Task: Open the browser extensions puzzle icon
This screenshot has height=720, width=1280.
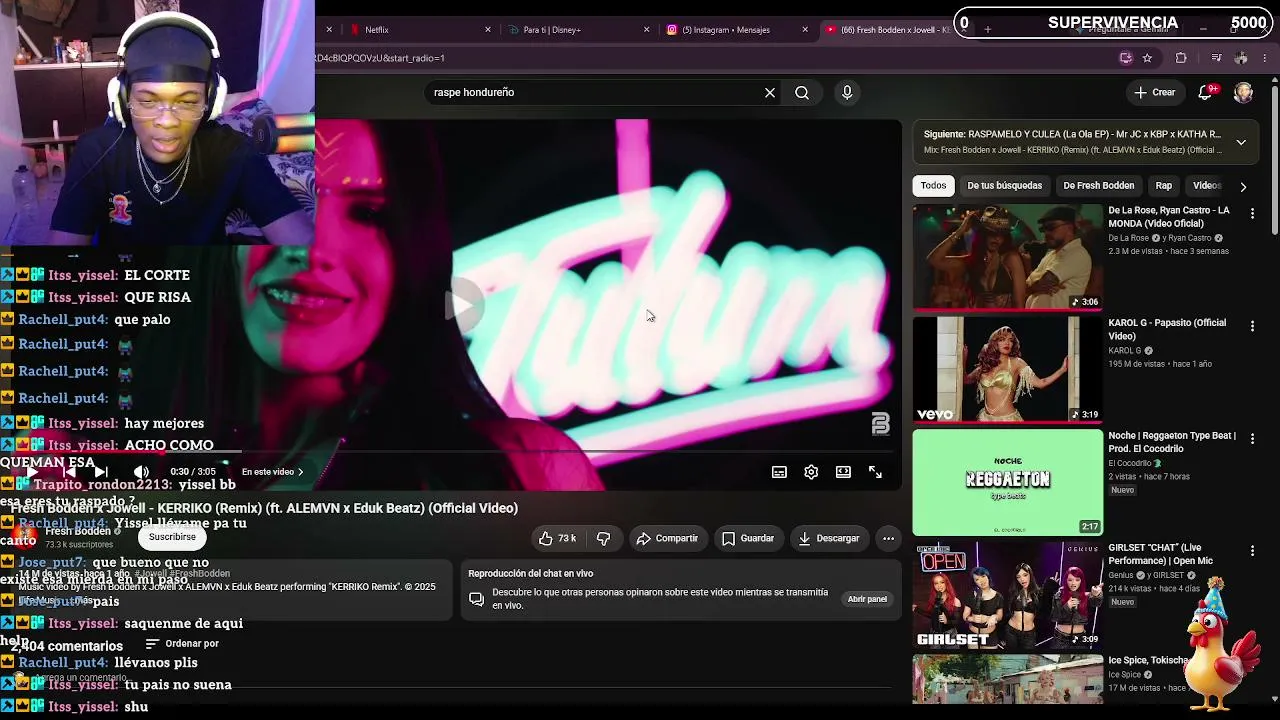Action: tap(1181, 58)
